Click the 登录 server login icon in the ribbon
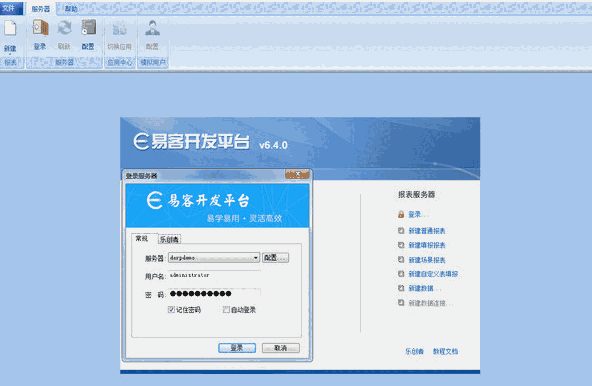The height and width of the screenshot is (386, 592). (x=40, y=28)
